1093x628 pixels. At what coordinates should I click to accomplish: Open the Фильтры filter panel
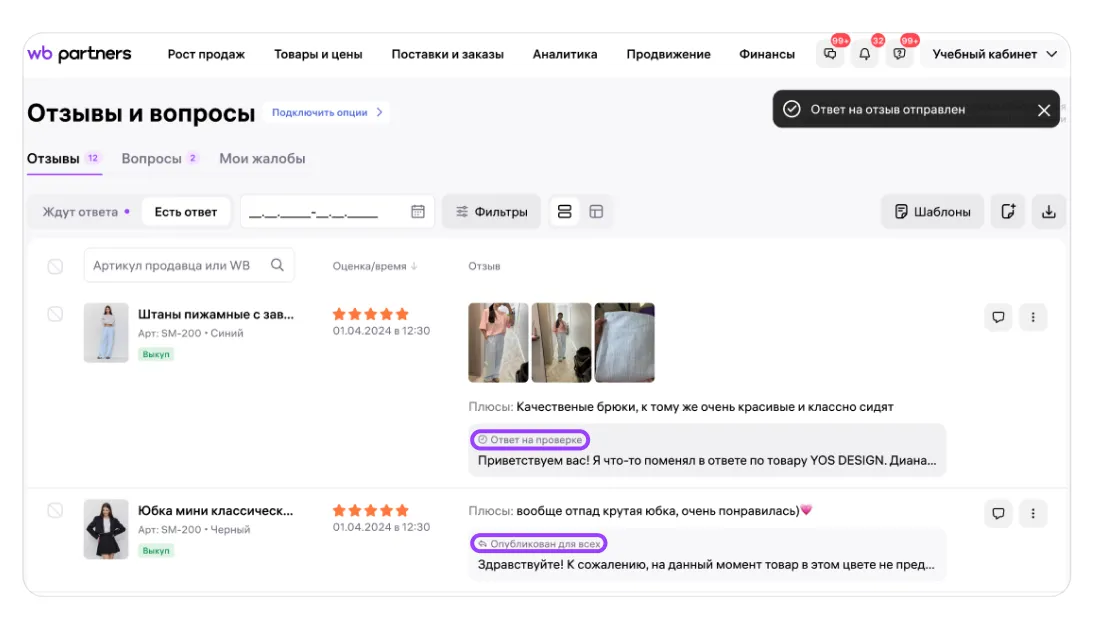pos(491,212)
